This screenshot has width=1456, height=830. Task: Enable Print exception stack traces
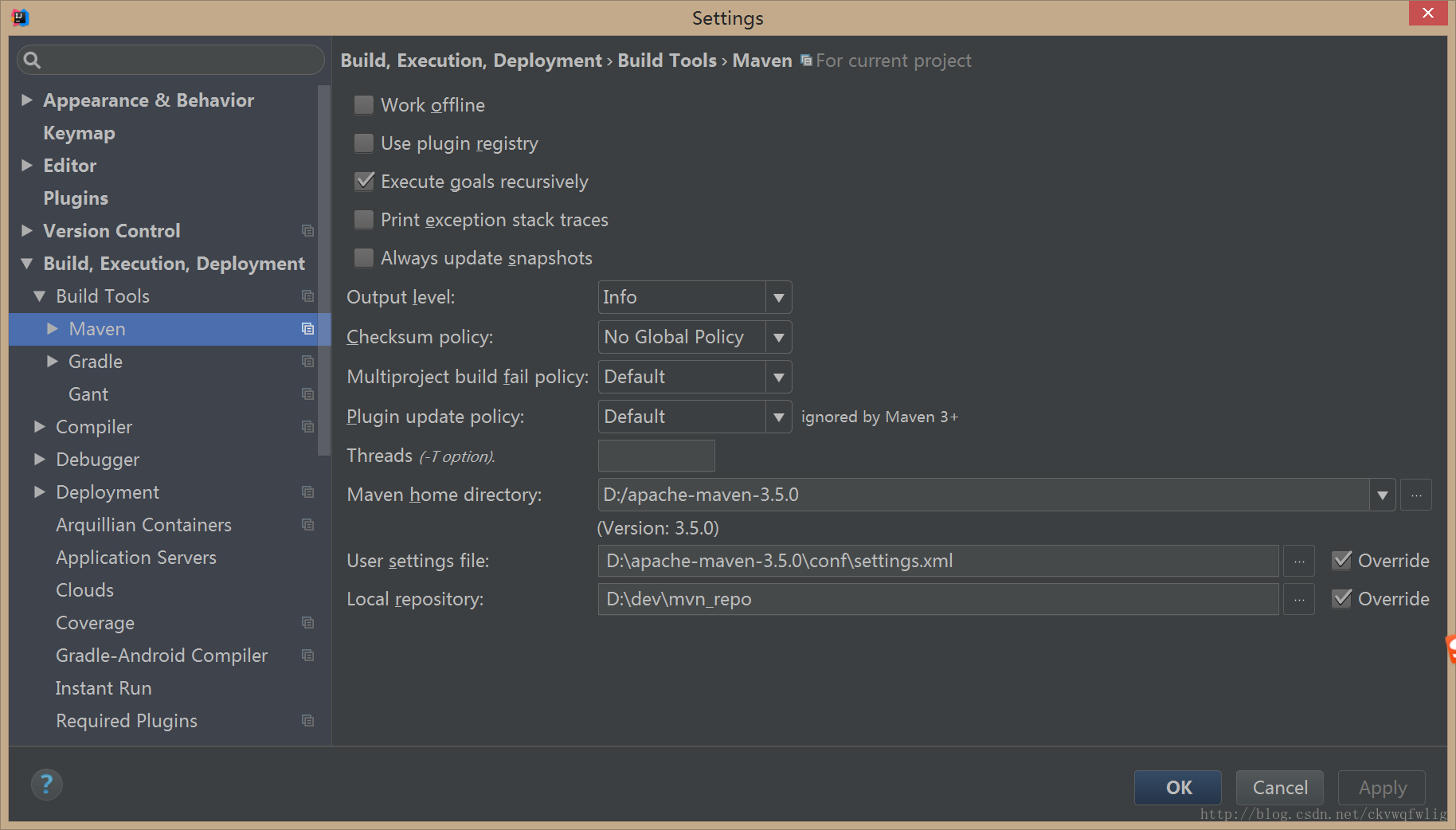pyautogui.click(x=364, y=220)
